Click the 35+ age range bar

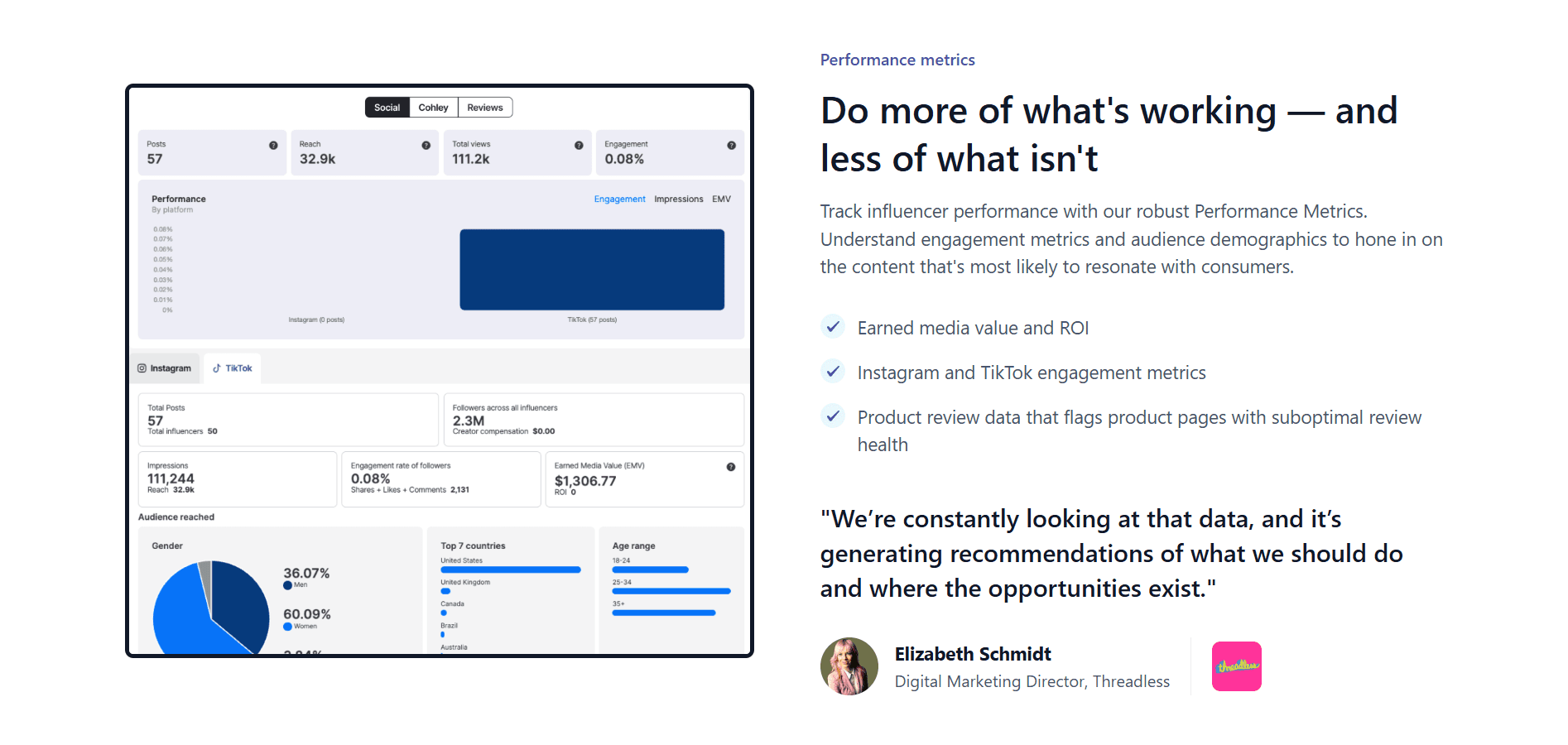(x=663, y=613)
